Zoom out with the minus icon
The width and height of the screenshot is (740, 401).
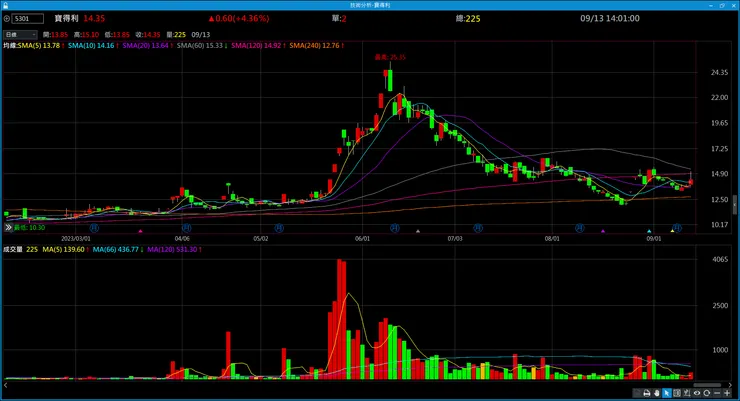coord(717,393)
